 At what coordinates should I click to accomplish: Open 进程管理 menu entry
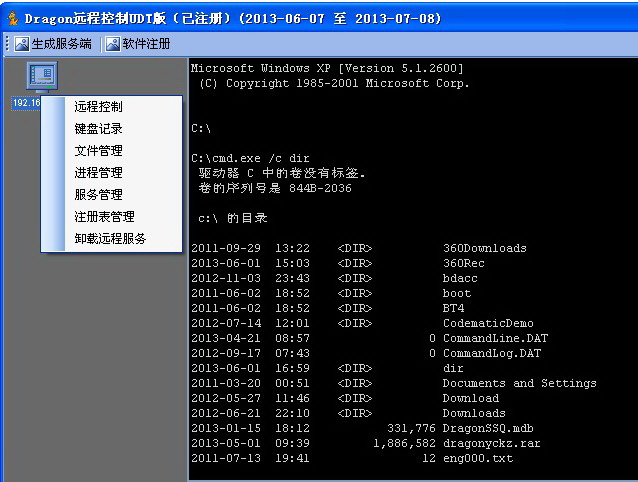click(98, 172)
